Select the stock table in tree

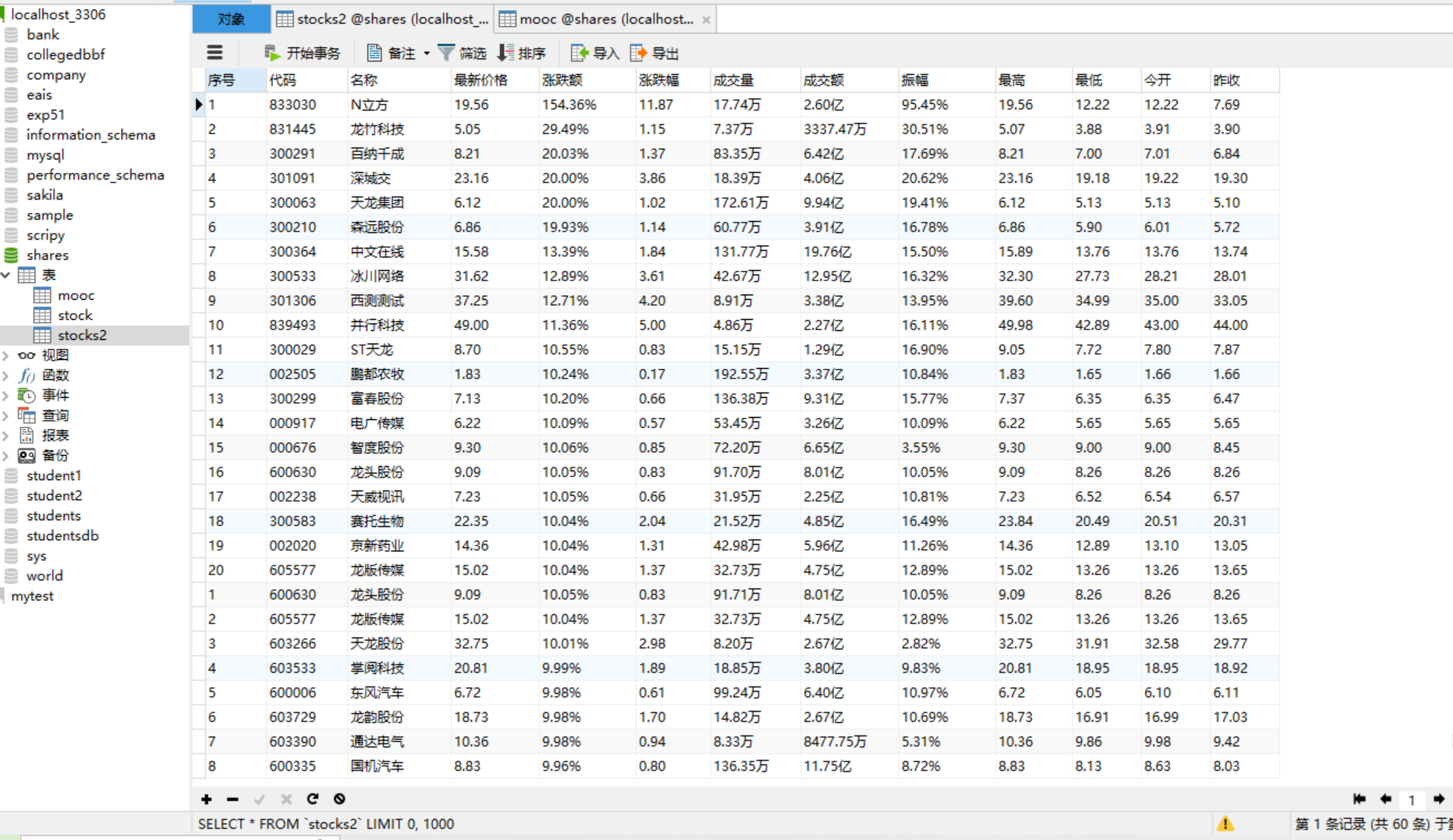75,315
